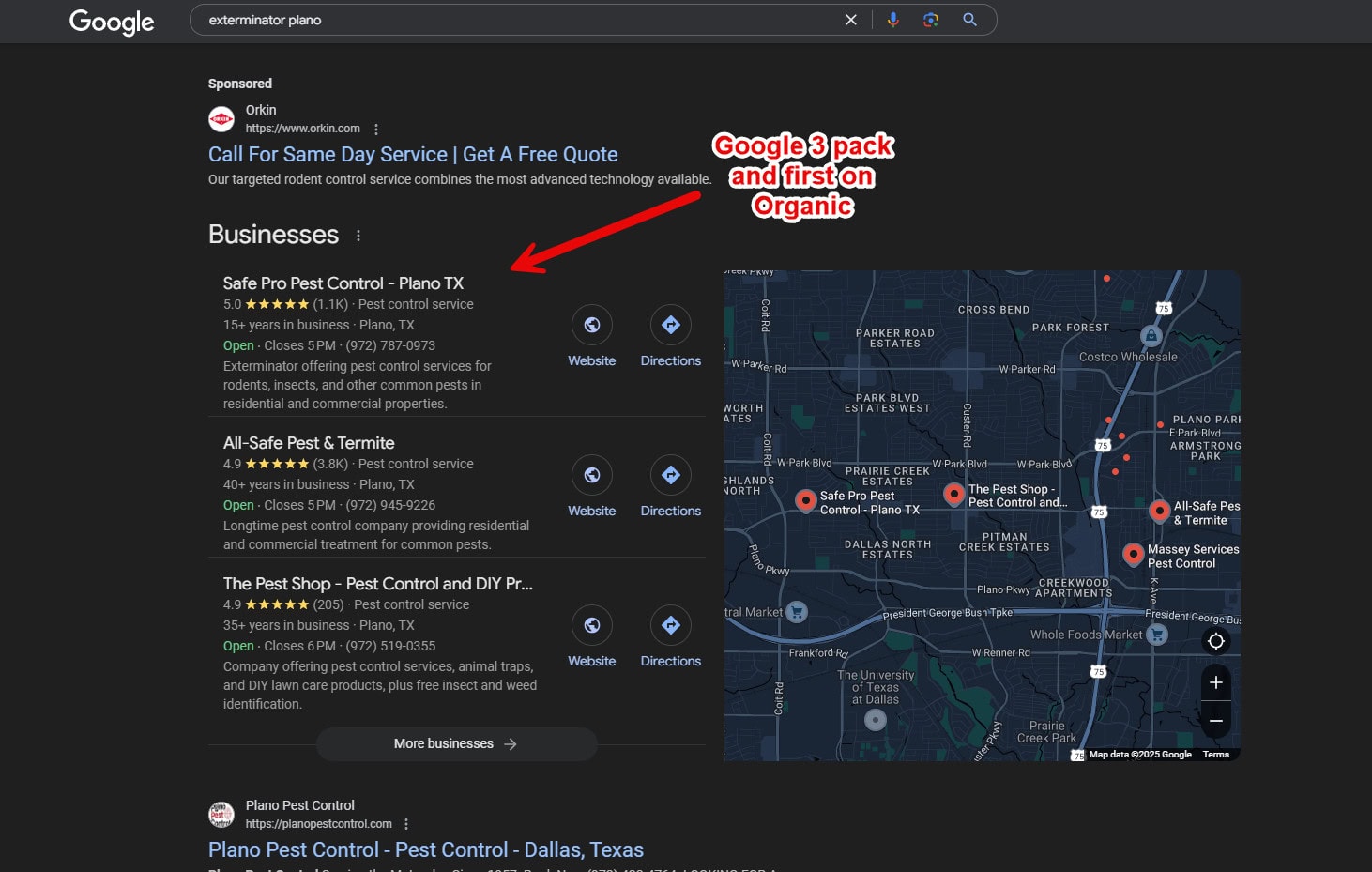Submit search with the magnifying glass icon
Image resolution: width=1372 pixels, height=872 pixels.
click(x=970, y=20)
